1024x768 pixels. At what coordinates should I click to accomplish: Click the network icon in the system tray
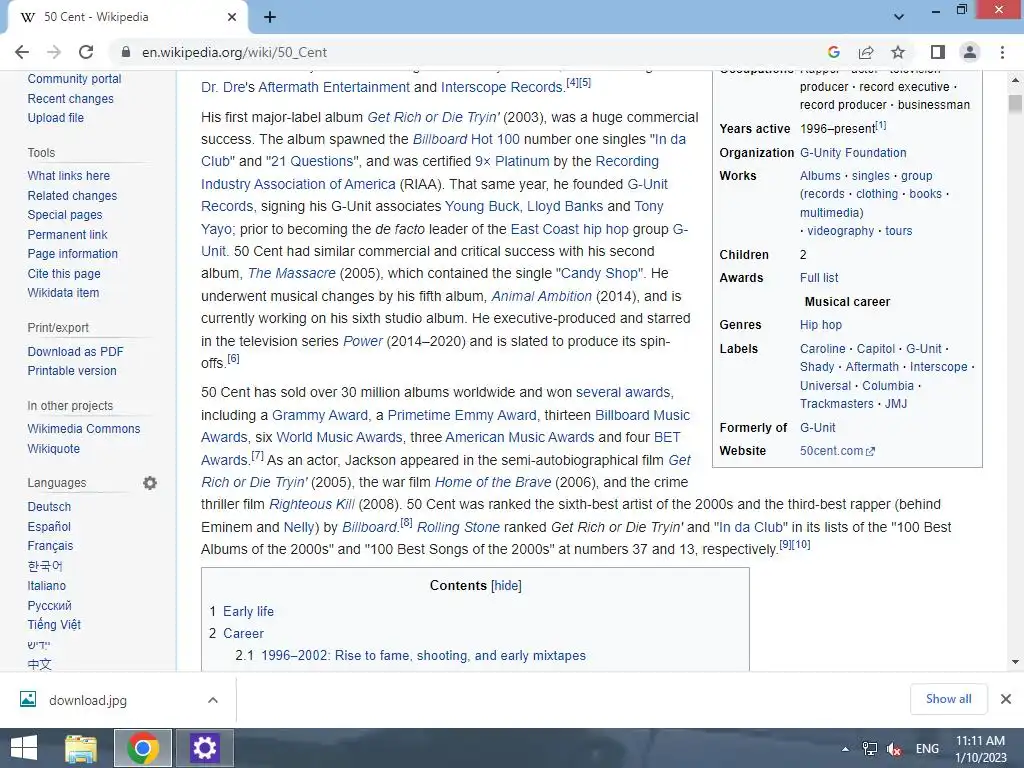click(x=869, y=749)
